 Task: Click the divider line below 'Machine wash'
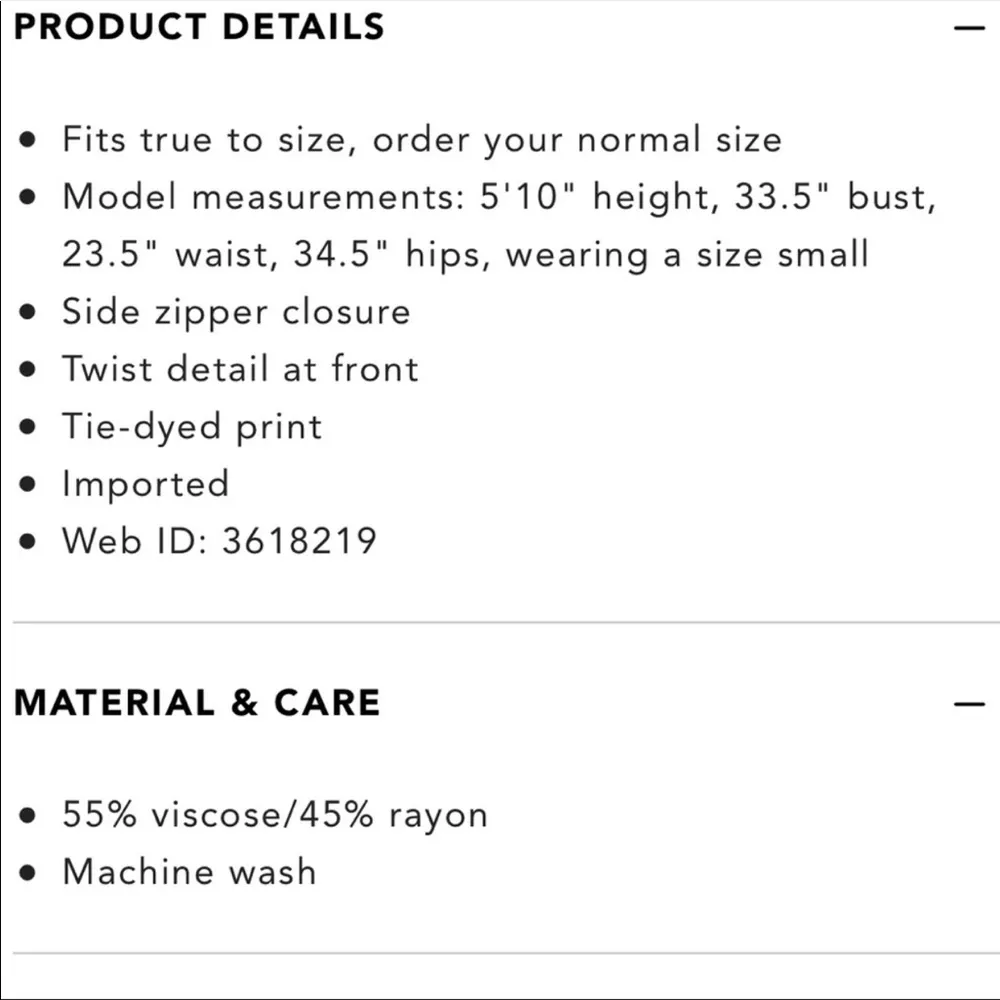(500, 953)
